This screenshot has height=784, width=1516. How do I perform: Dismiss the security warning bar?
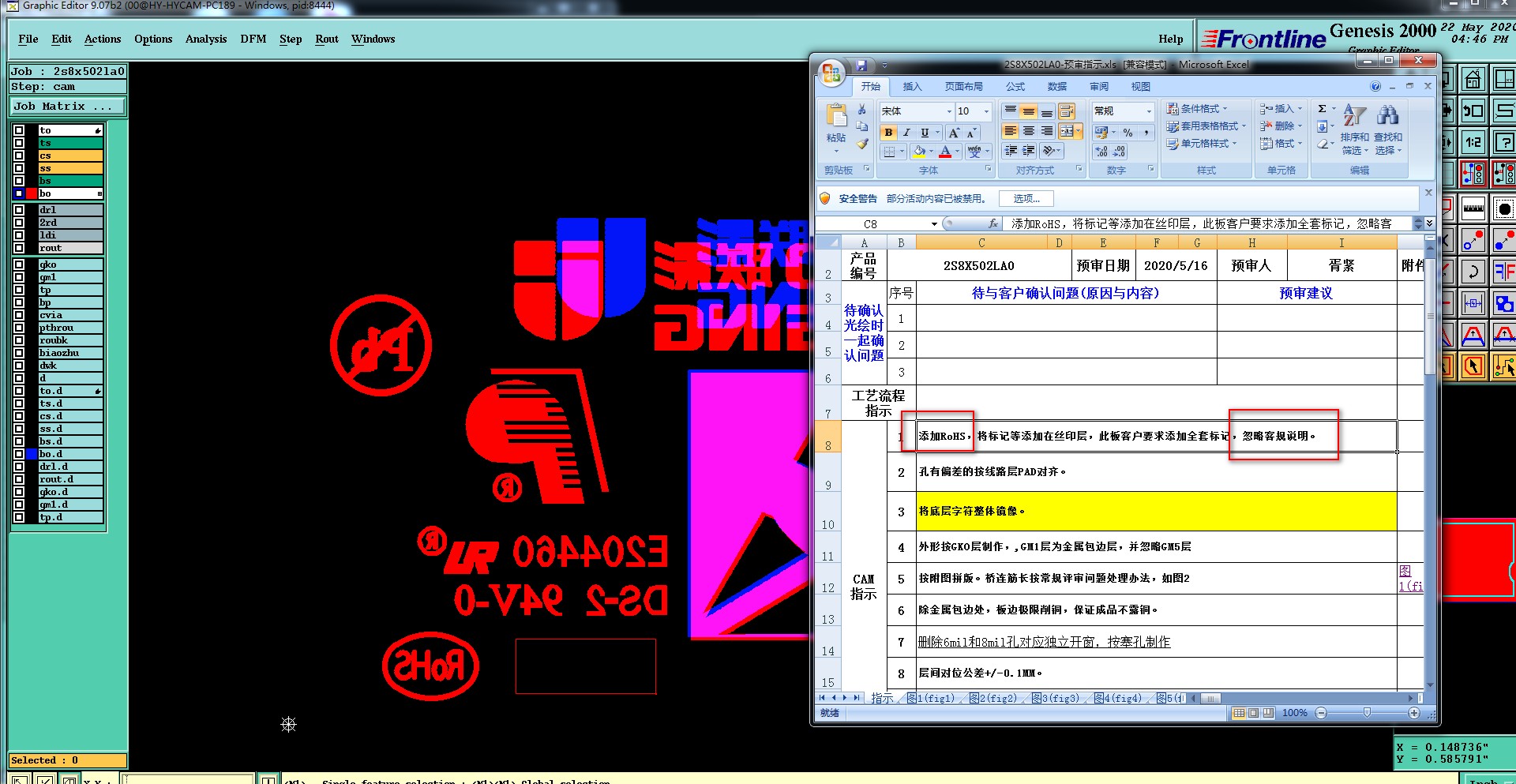(1428, 193)
